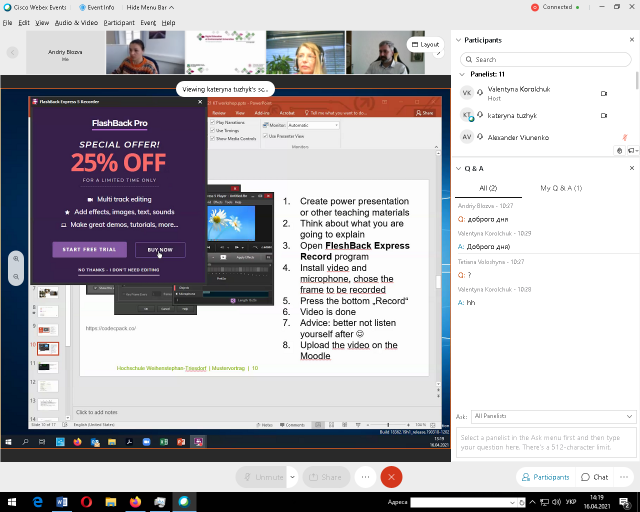
Task: Click BUY NOW button
Action: coord(160,249)
